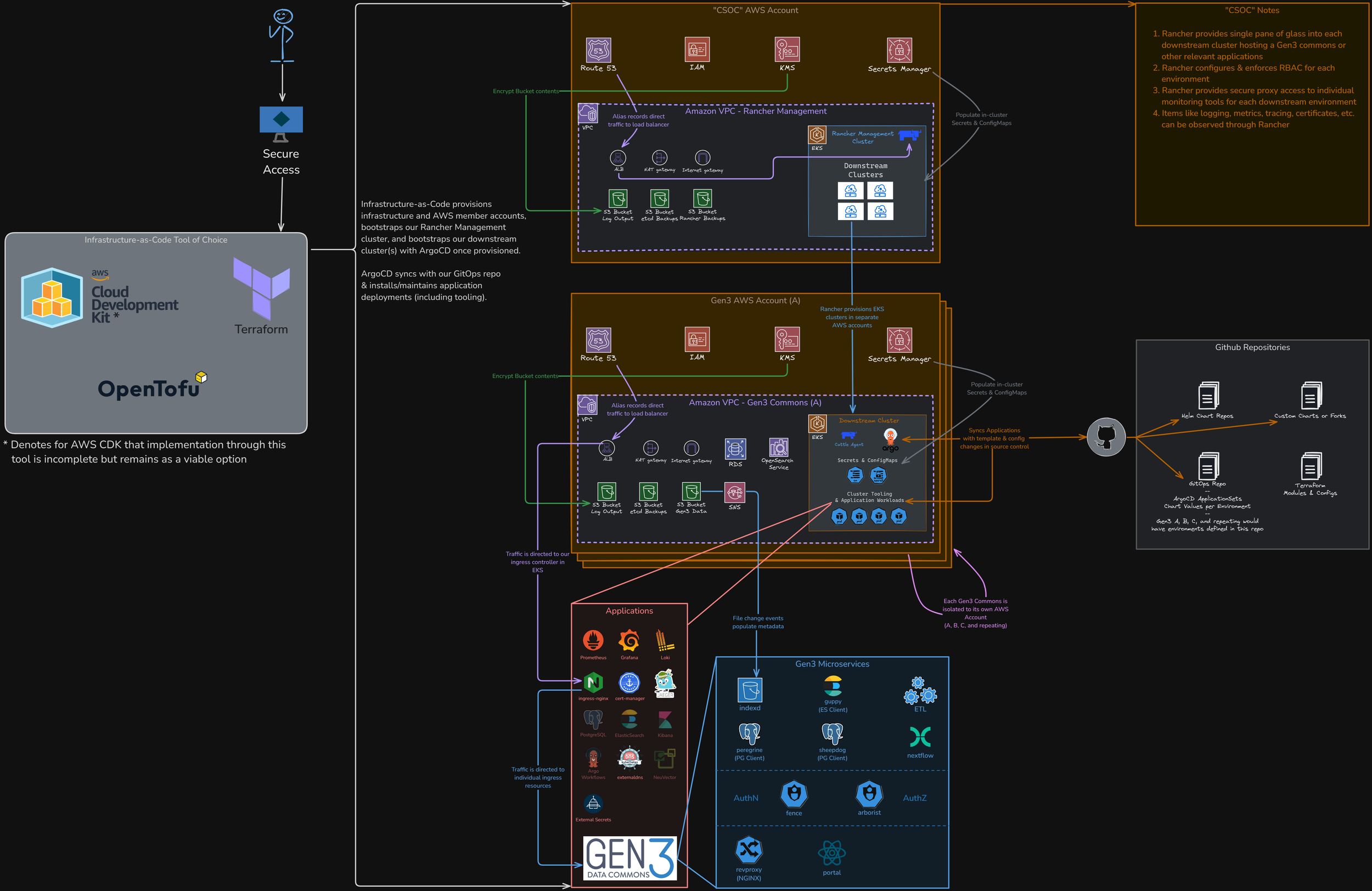Click the arborist AuthZ icon
Viewport: 1372px width, 891px height.
point(869,794)
